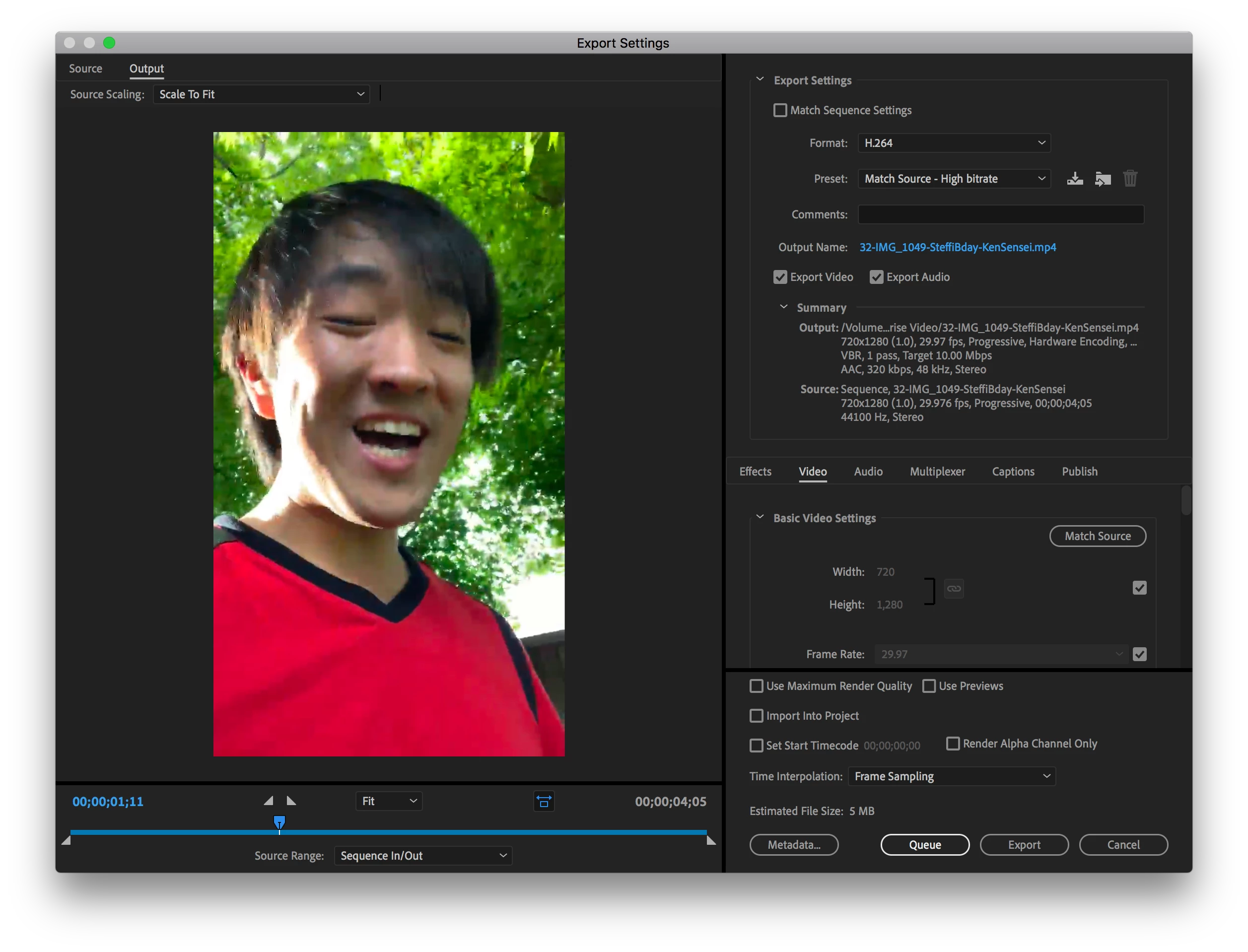This screenshot has width=1248, height=952.
Task: Click the Save Preset icon
Action: point(1075,179)
